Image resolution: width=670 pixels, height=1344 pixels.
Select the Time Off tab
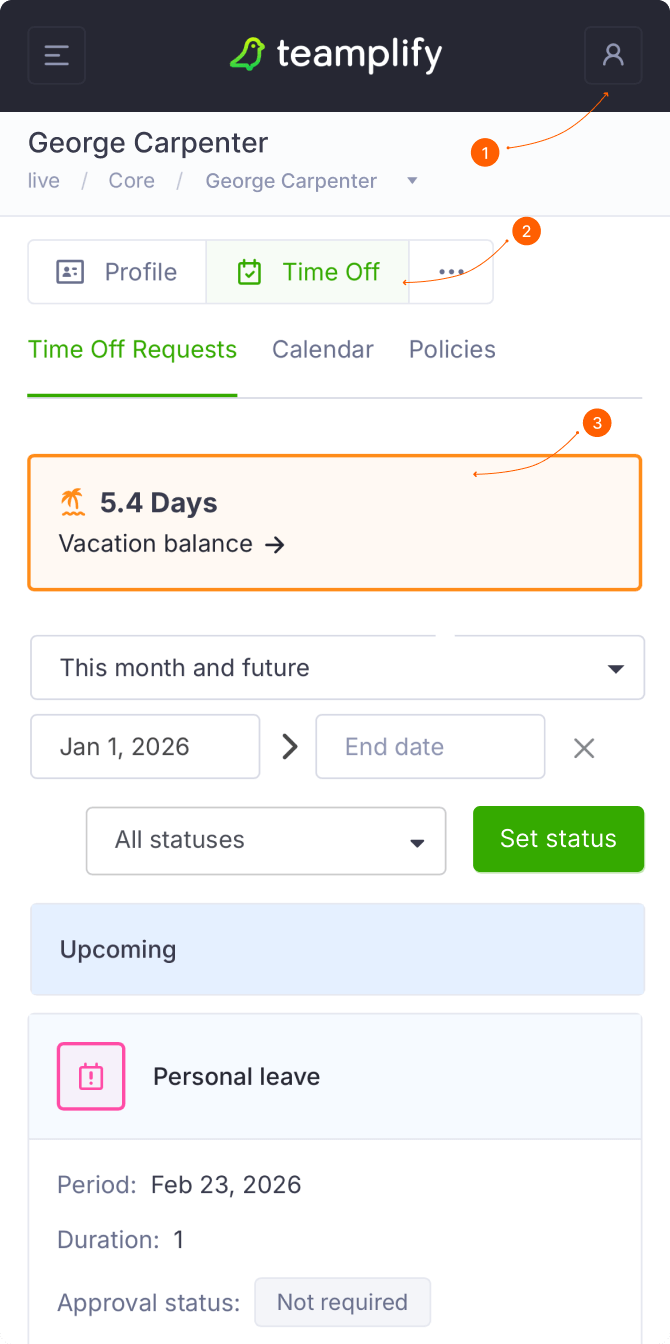coord(308,272)
